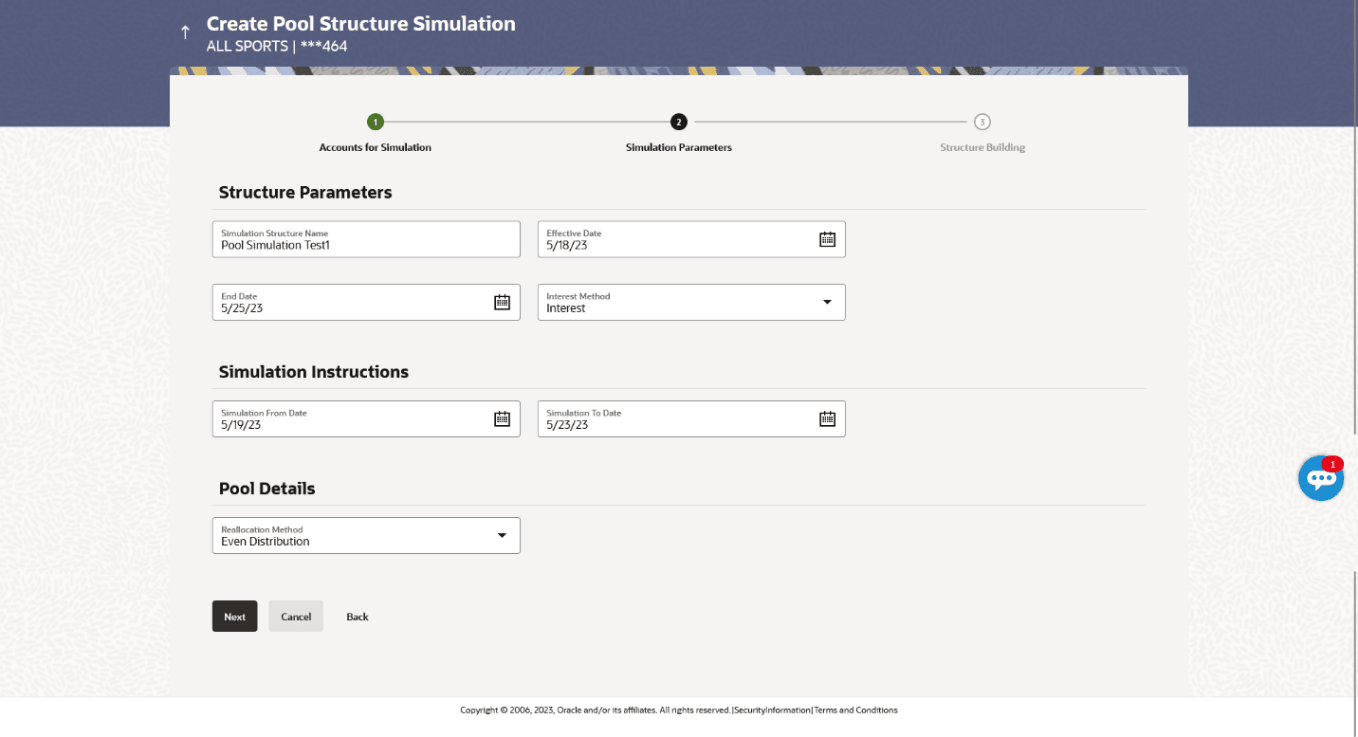This screenshot has height=737, width=1358.
Task: Click the Next button
Action: point(235,616)
